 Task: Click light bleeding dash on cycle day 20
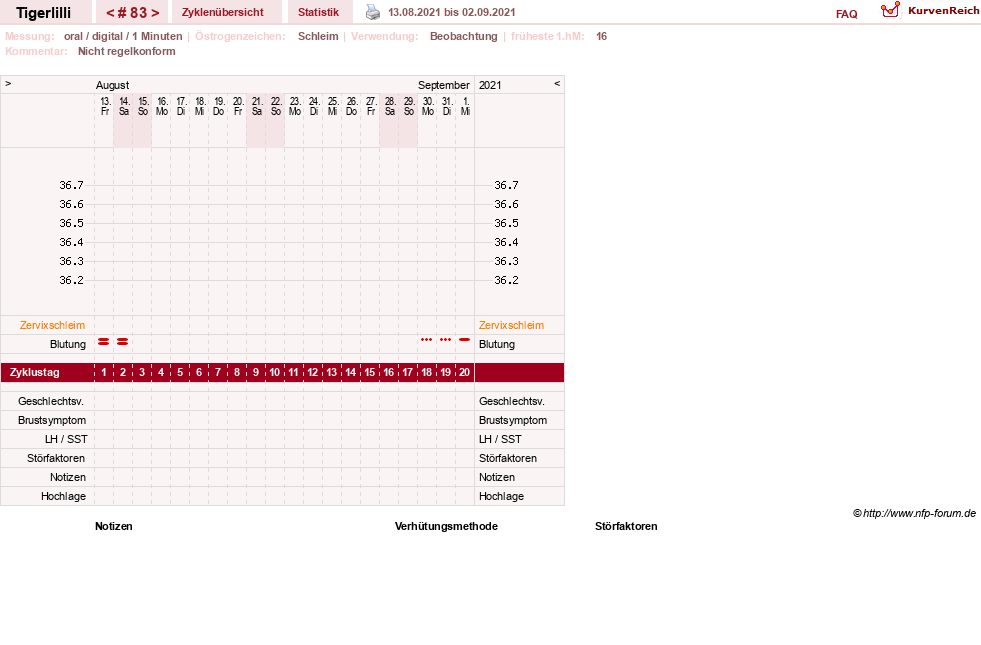[464, 340]
